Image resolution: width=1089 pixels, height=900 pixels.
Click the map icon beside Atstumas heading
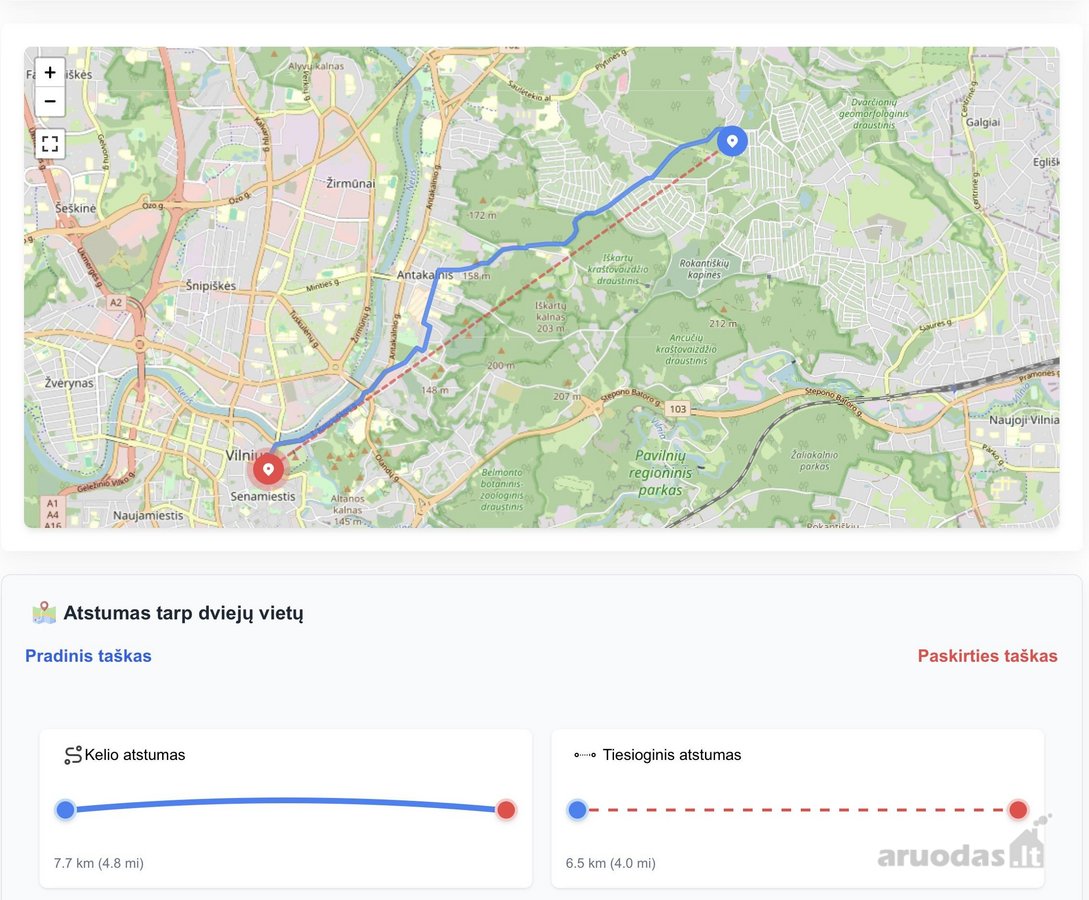coord(44,612)
